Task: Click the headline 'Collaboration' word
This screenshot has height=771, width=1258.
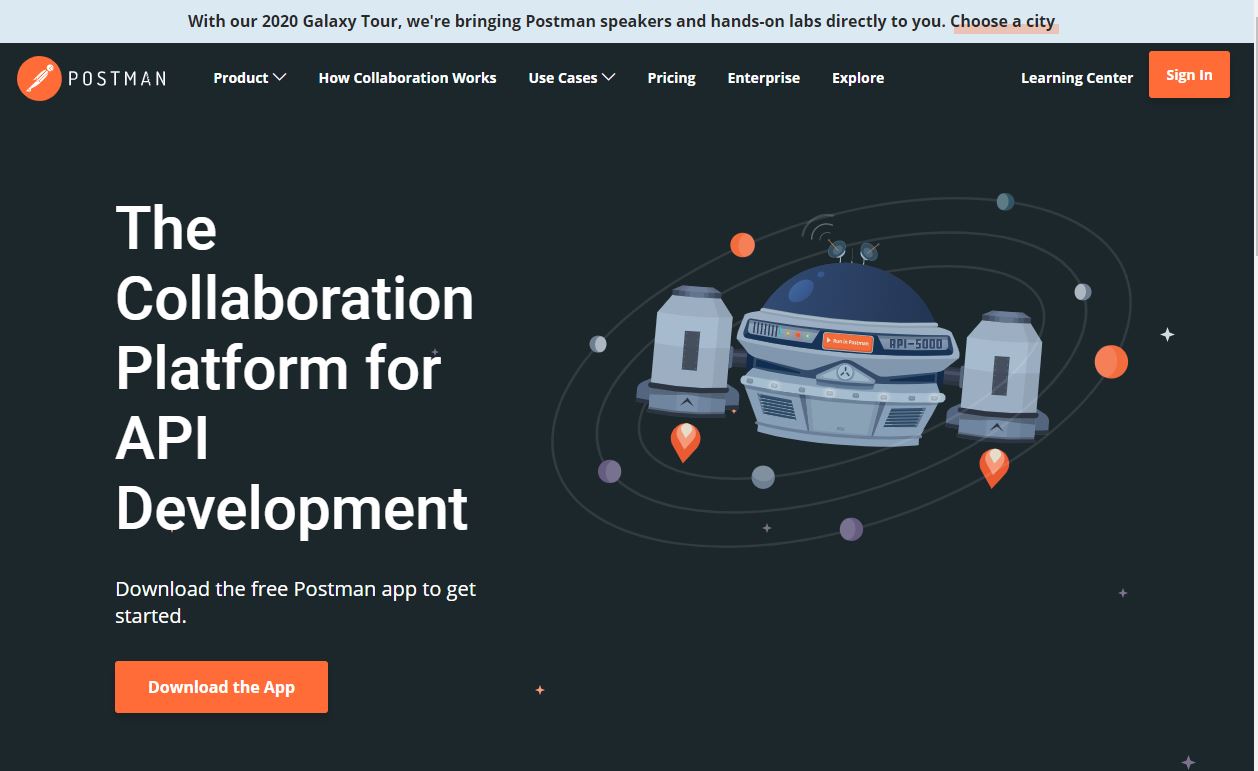Action: pos(295,298)
